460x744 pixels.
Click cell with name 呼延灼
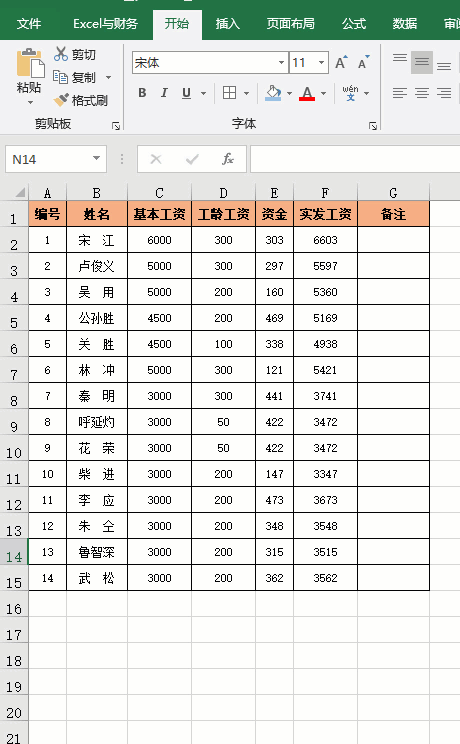tap(97, 422)
